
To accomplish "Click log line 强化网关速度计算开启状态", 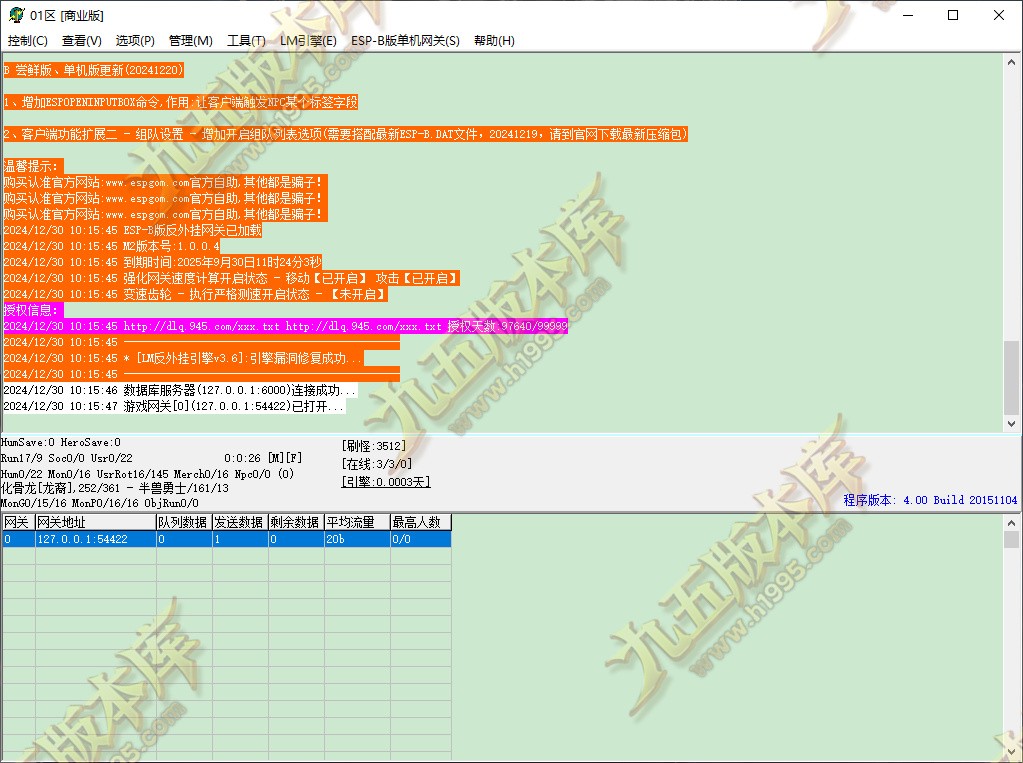I will (231, 278).
